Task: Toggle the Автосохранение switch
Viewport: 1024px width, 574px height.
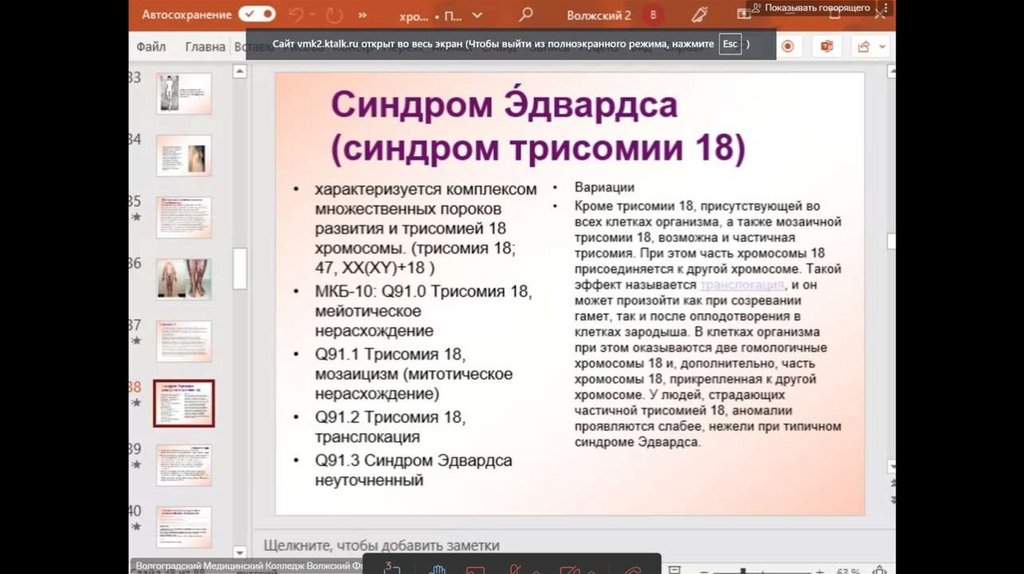Action: pyautogui.click(x=257, y=15)
